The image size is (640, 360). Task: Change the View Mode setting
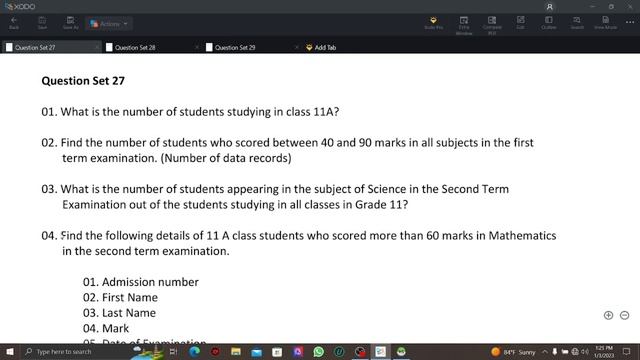coord(605,22)
